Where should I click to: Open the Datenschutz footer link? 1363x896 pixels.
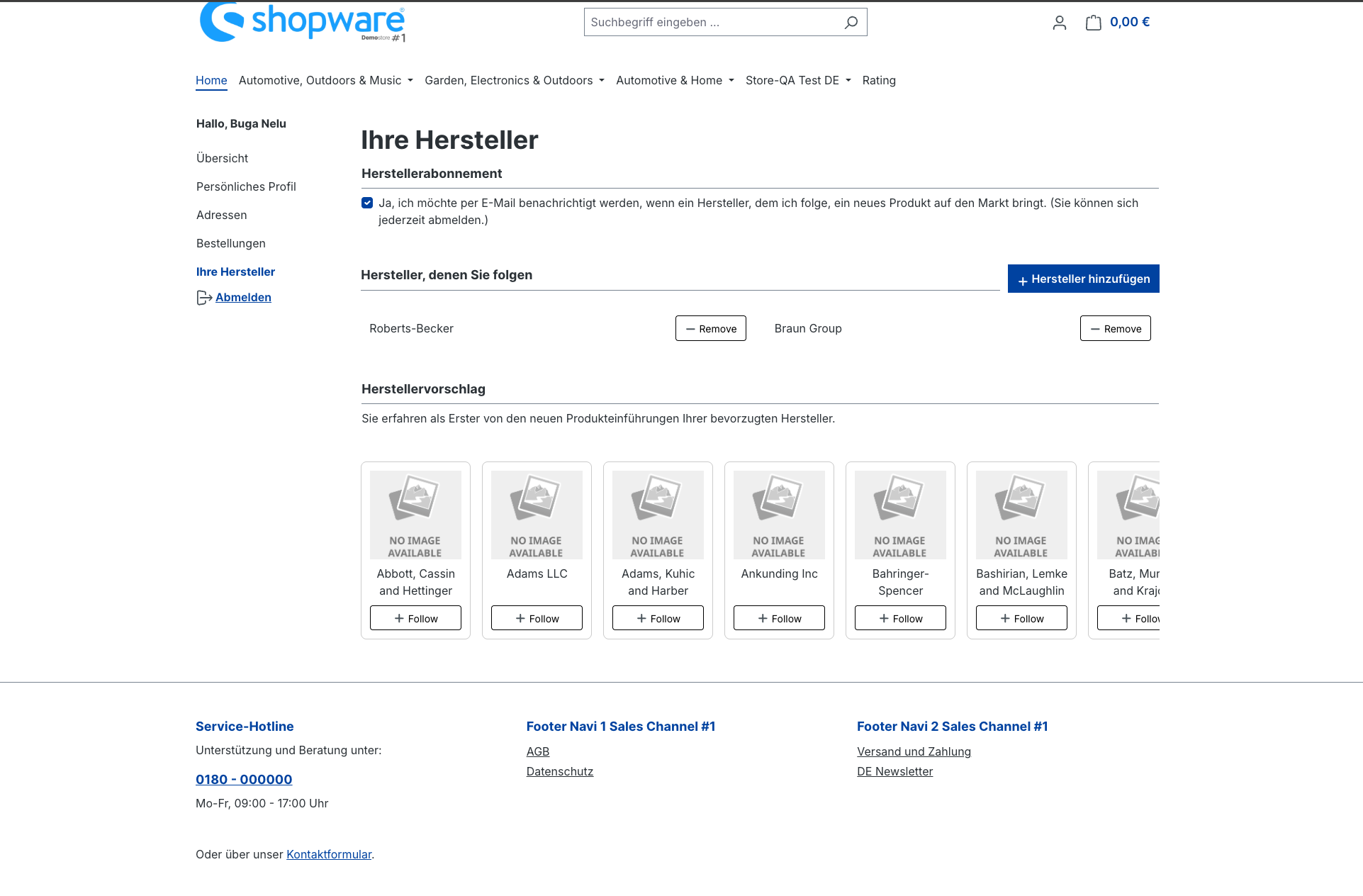pyautogui.click(x=559, y=771)
